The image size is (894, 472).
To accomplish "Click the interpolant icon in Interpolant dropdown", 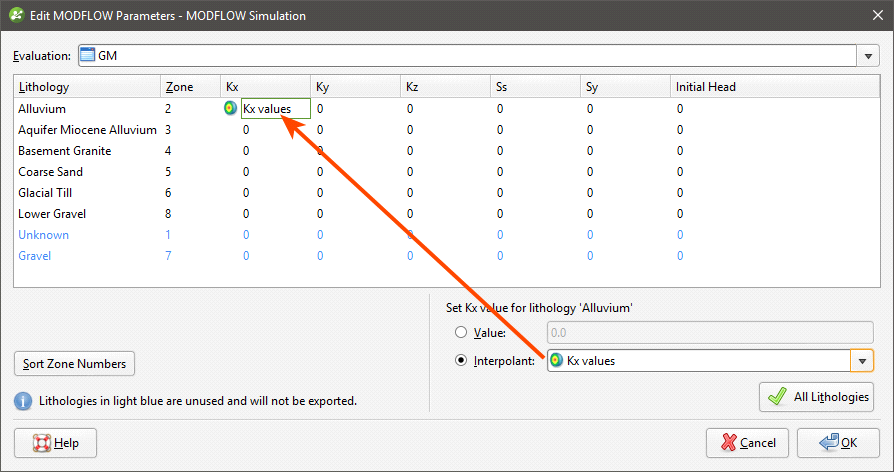I will pos(556,360).
